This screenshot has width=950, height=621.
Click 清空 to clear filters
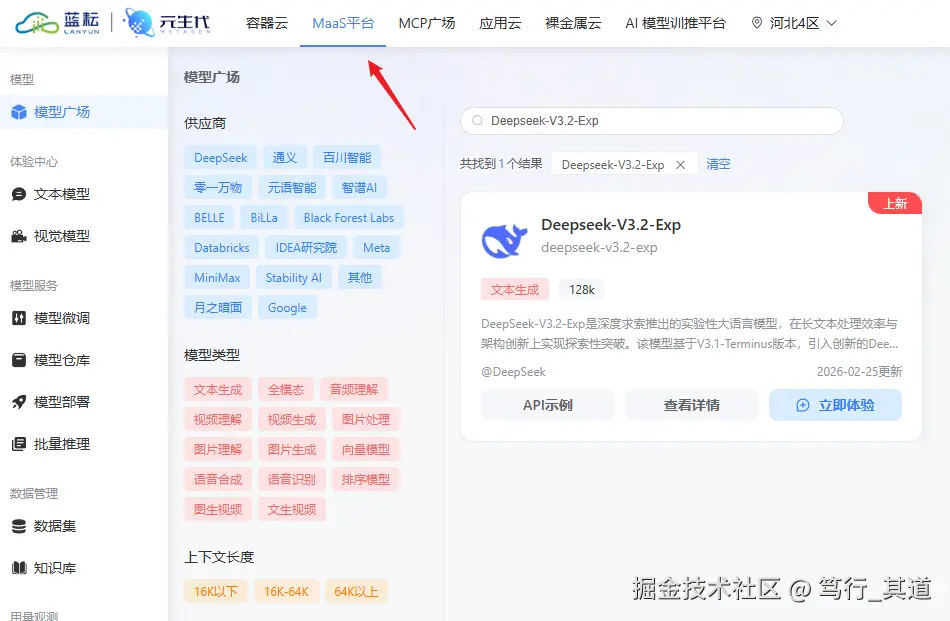click(x=719, y=164)
